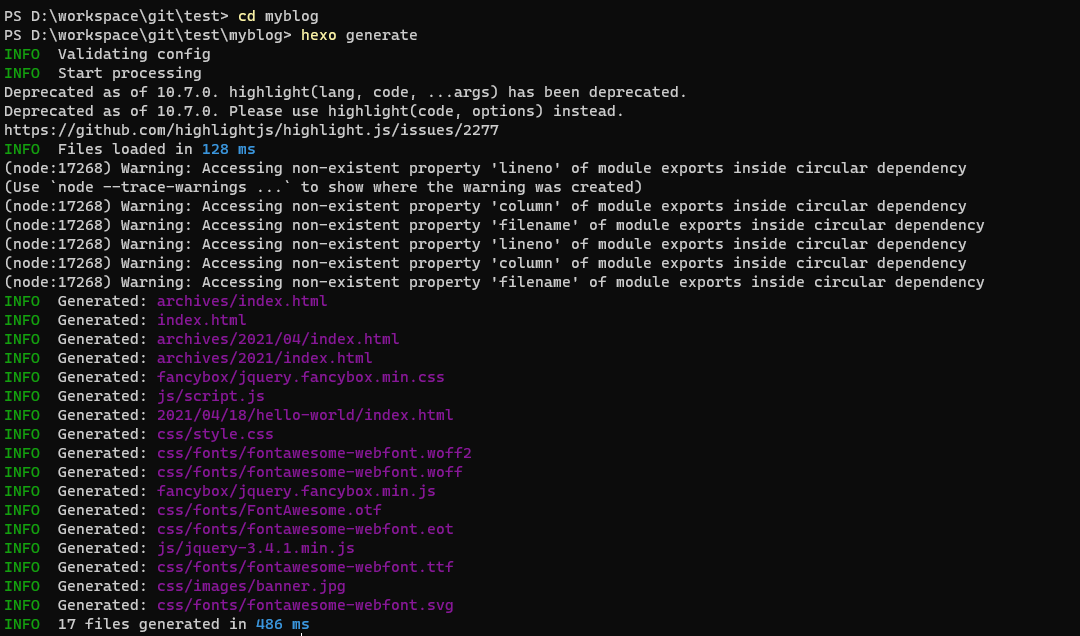Click the archives/2021/04/index.html path
This screenshot has height=636, width=1080.
click(x=278, y=339)
